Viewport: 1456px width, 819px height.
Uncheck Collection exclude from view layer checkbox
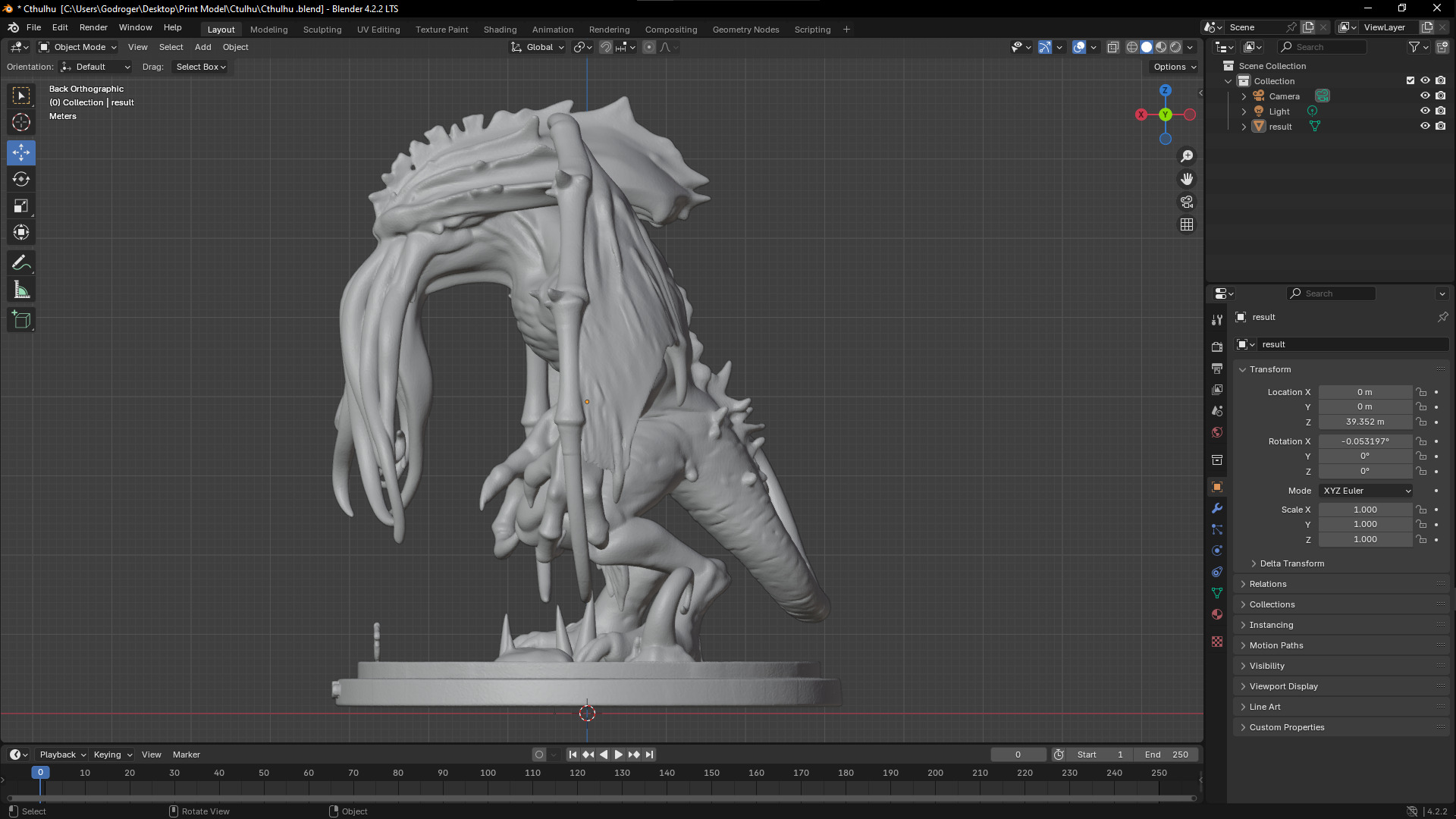(1410, 80)
